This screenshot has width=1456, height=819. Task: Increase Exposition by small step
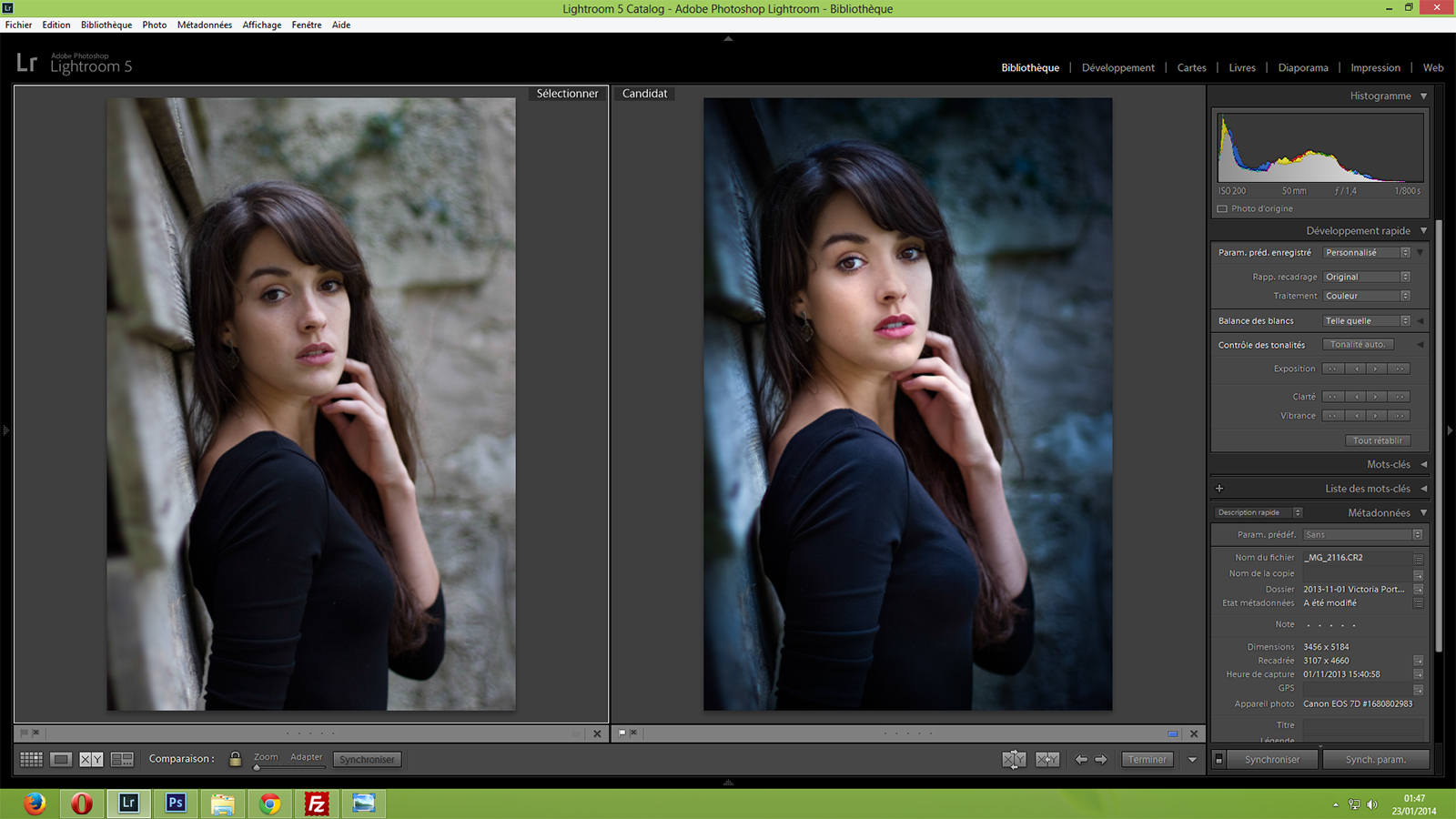point(1377,369)
